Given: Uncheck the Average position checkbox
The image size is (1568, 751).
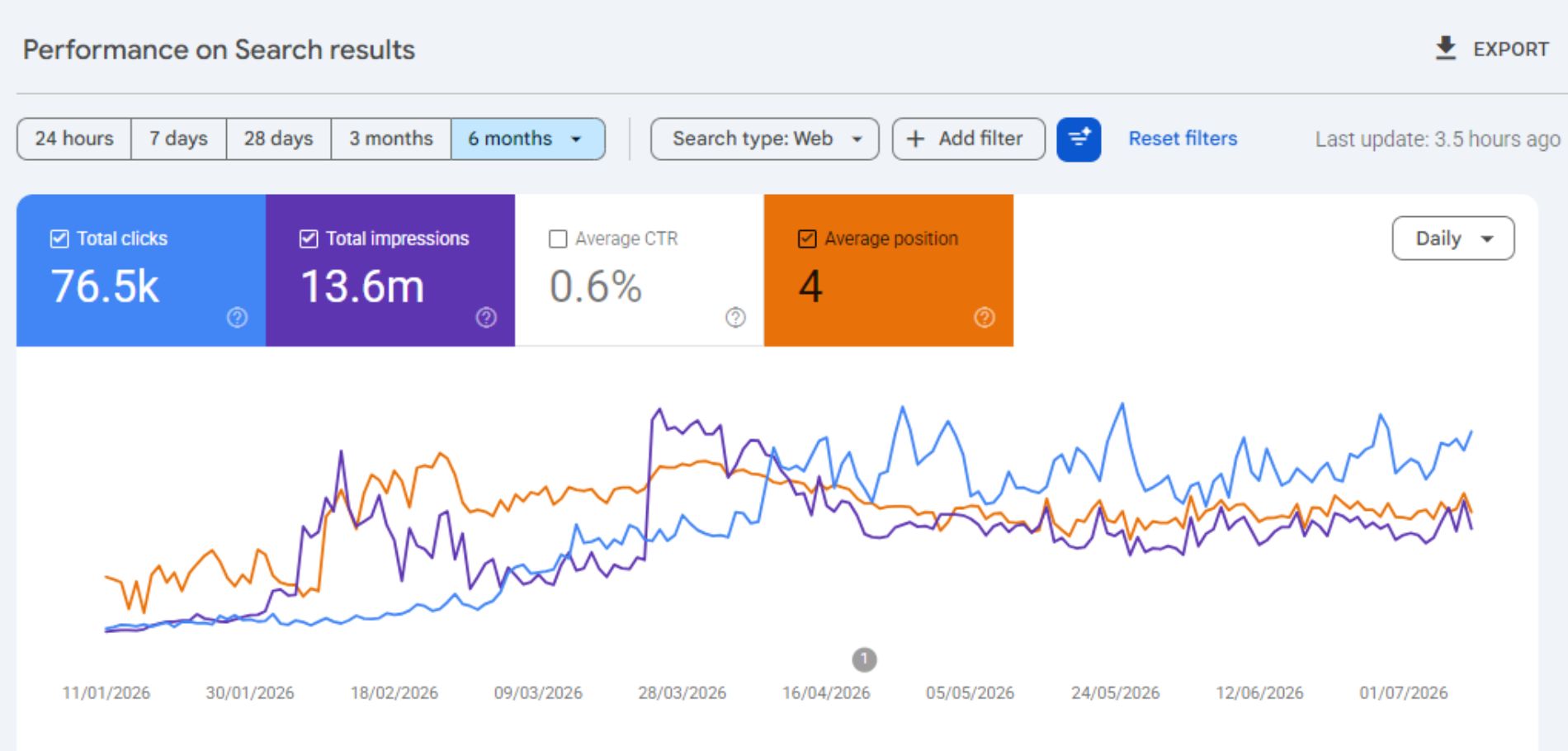Looking at the screenshot, I should coord(807,239).
